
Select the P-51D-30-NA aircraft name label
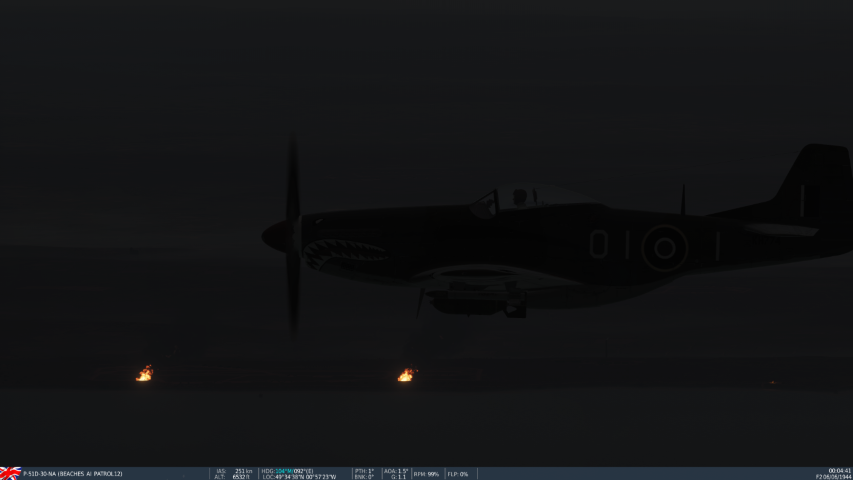coord(72,474)
